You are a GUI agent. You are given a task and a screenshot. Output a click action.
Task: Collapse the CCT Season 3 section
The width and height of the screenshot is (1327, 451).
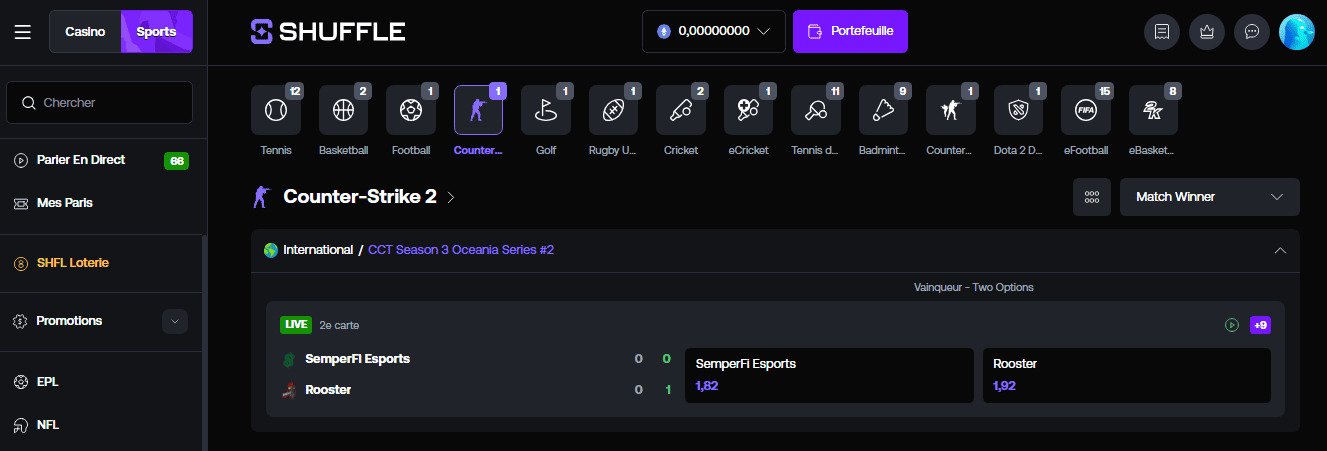click(x=1279, y=250)
